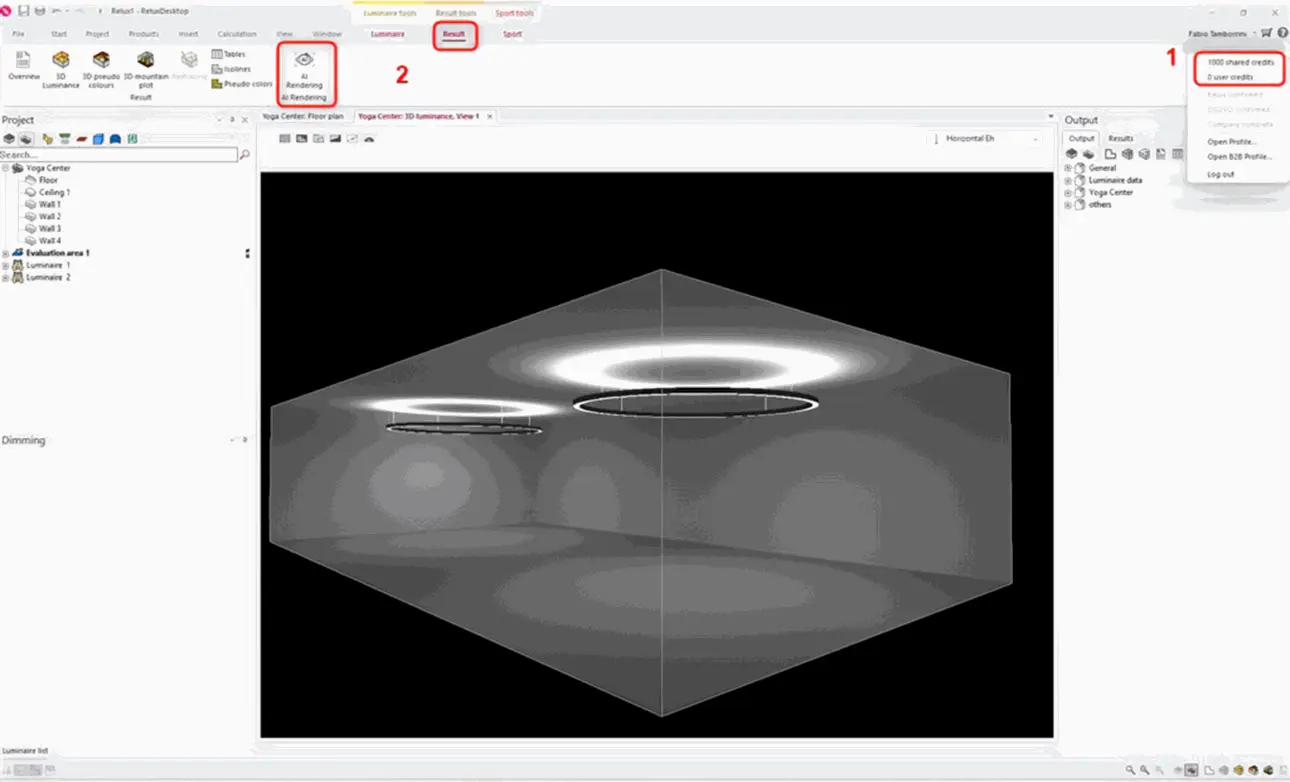Click the print icon in the title bar
Screen dimensions: 1290x782
[39, 11]
